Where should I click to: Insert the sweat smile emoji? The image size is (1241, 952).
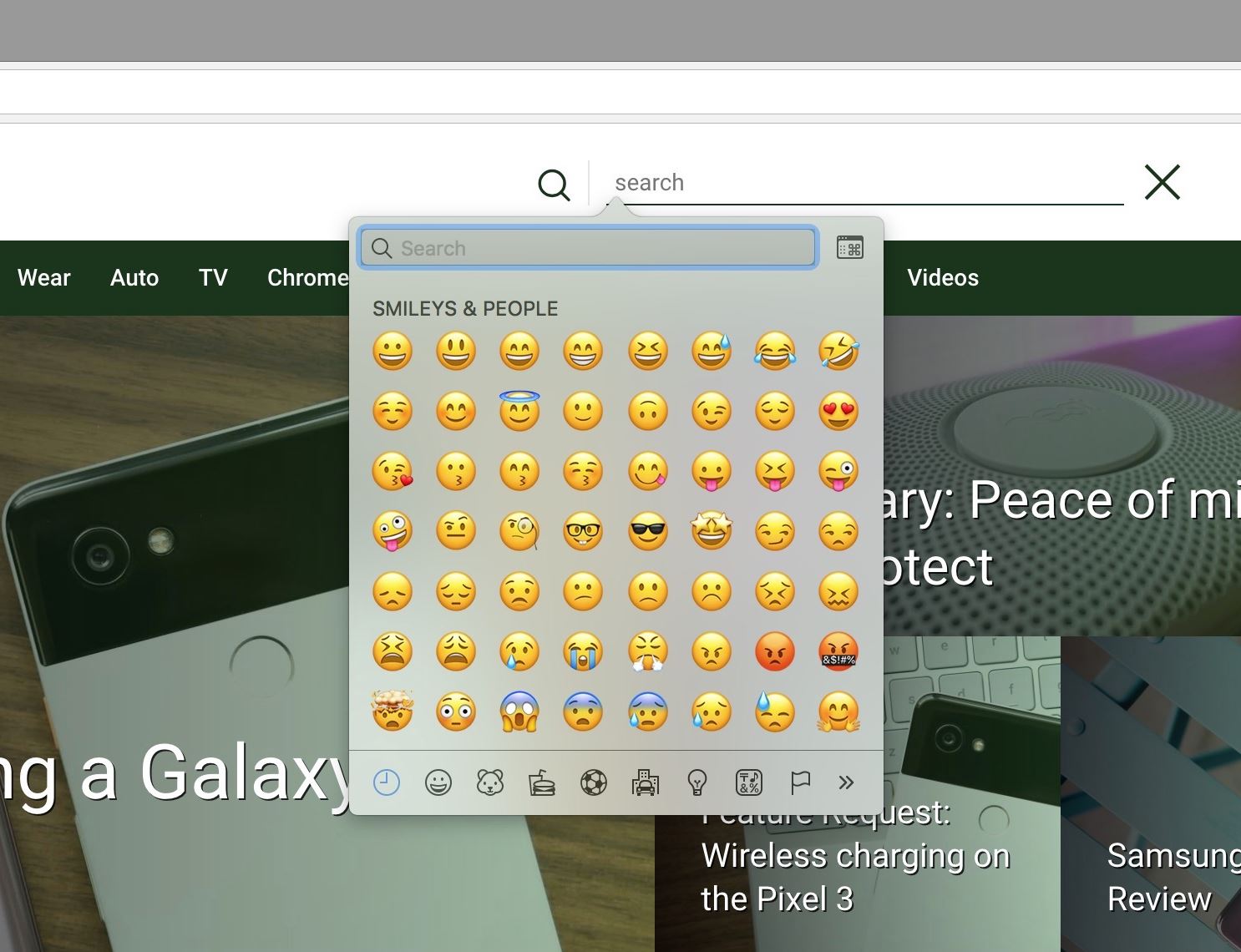(712, 351)
